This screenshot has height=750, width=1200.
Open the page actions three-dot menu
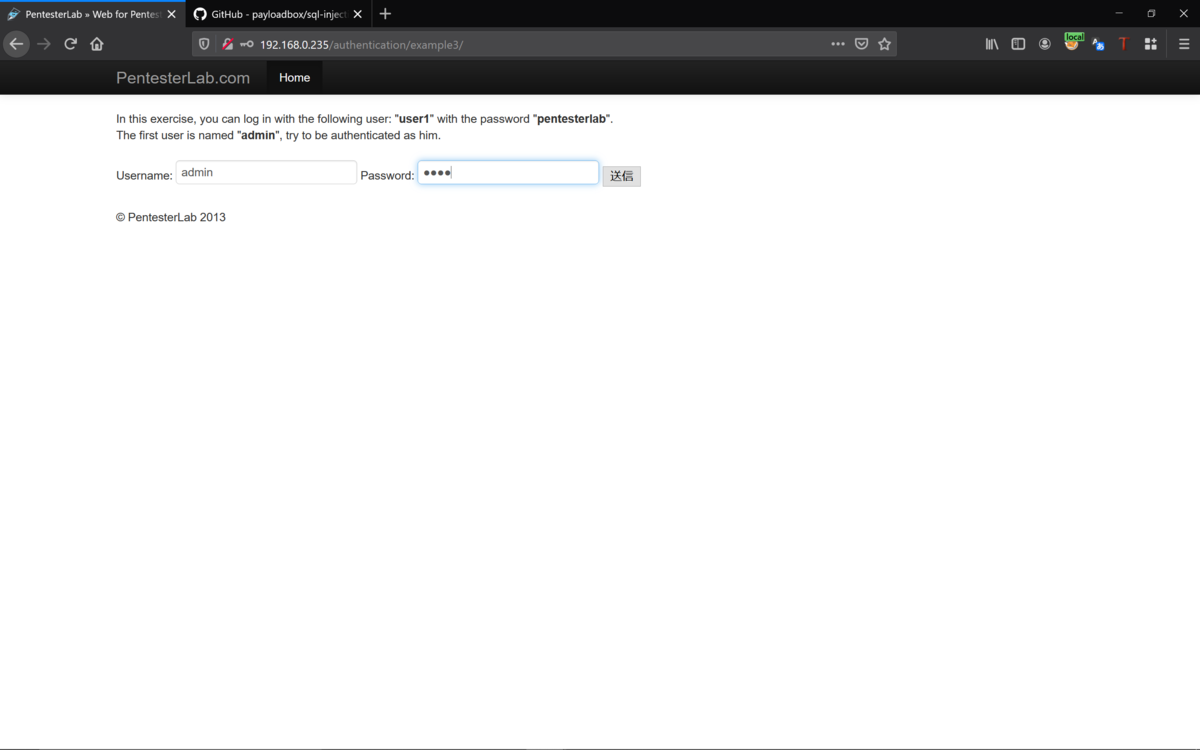838,44
